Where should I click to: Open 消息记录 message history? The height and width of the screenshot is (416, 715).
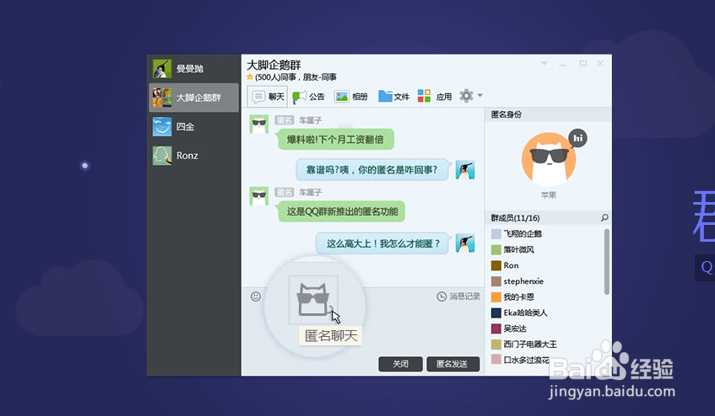pyautogui.click(x=458, y=296)
